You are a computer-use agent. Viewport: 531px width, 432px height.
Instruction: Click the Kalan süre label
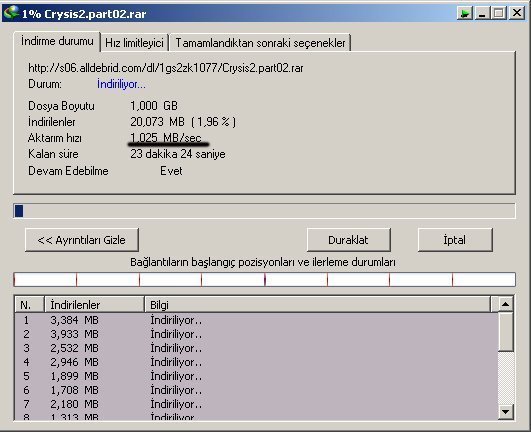(53, 154)
